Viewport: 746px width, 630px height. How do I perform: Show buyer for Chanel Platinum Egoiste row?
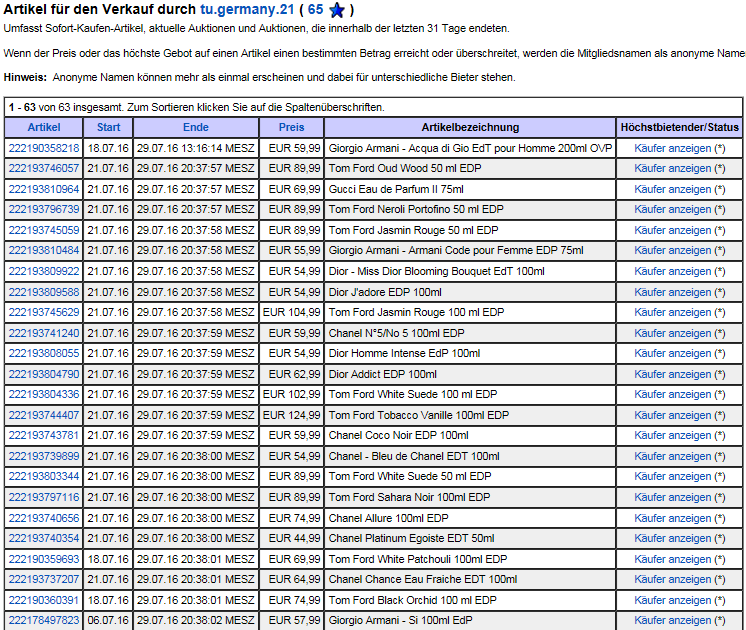pyautogui.click(x=672, y=537)
